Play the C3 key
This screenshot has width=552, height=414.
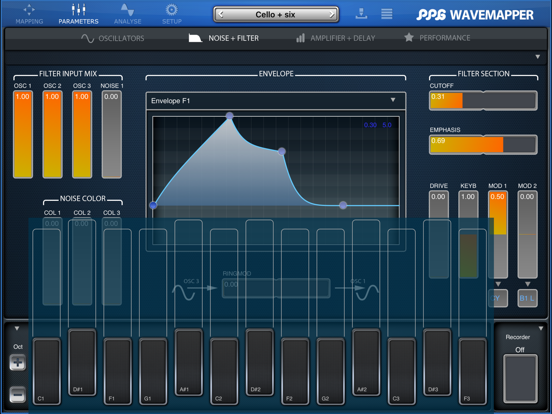[x=402, y=371]
